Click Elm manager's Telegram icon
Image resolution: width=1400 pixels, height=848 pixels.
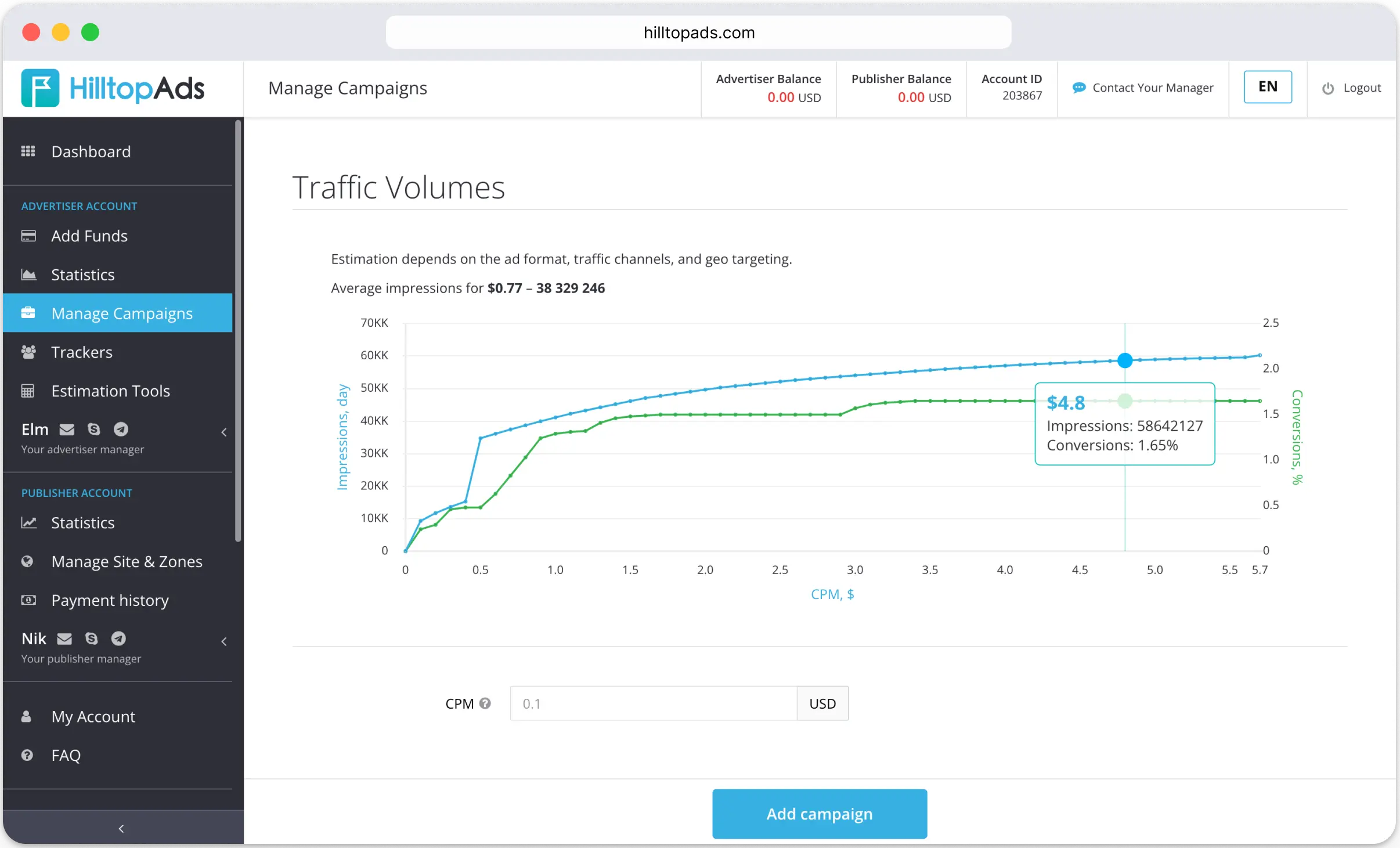(121, 430)
